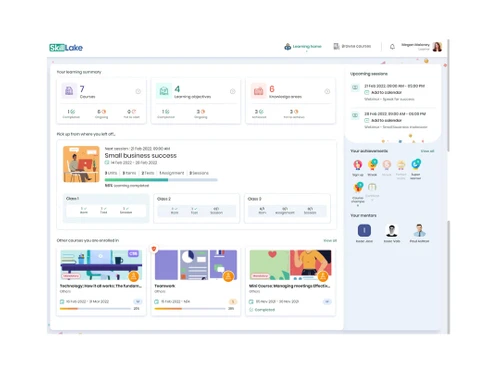Click the purple Courses summary icon
This screenshot has width=500, height=375.
[69, 91]
